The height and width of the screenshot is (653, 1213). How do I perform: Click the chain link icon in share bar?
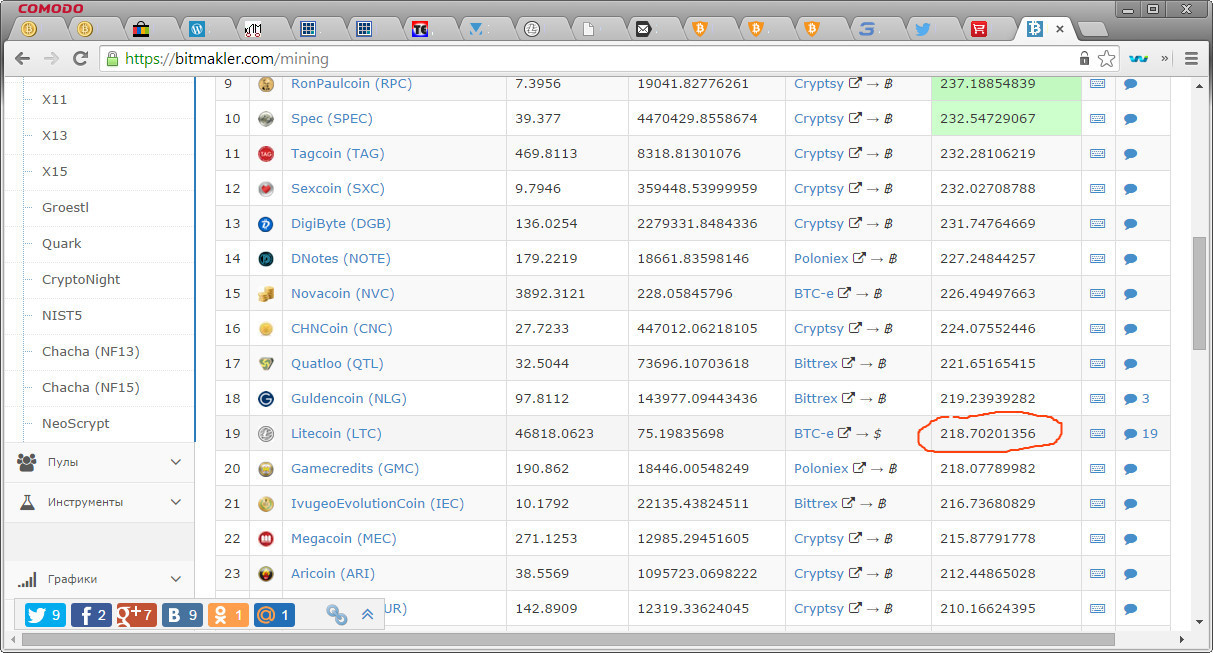[337, 615]
